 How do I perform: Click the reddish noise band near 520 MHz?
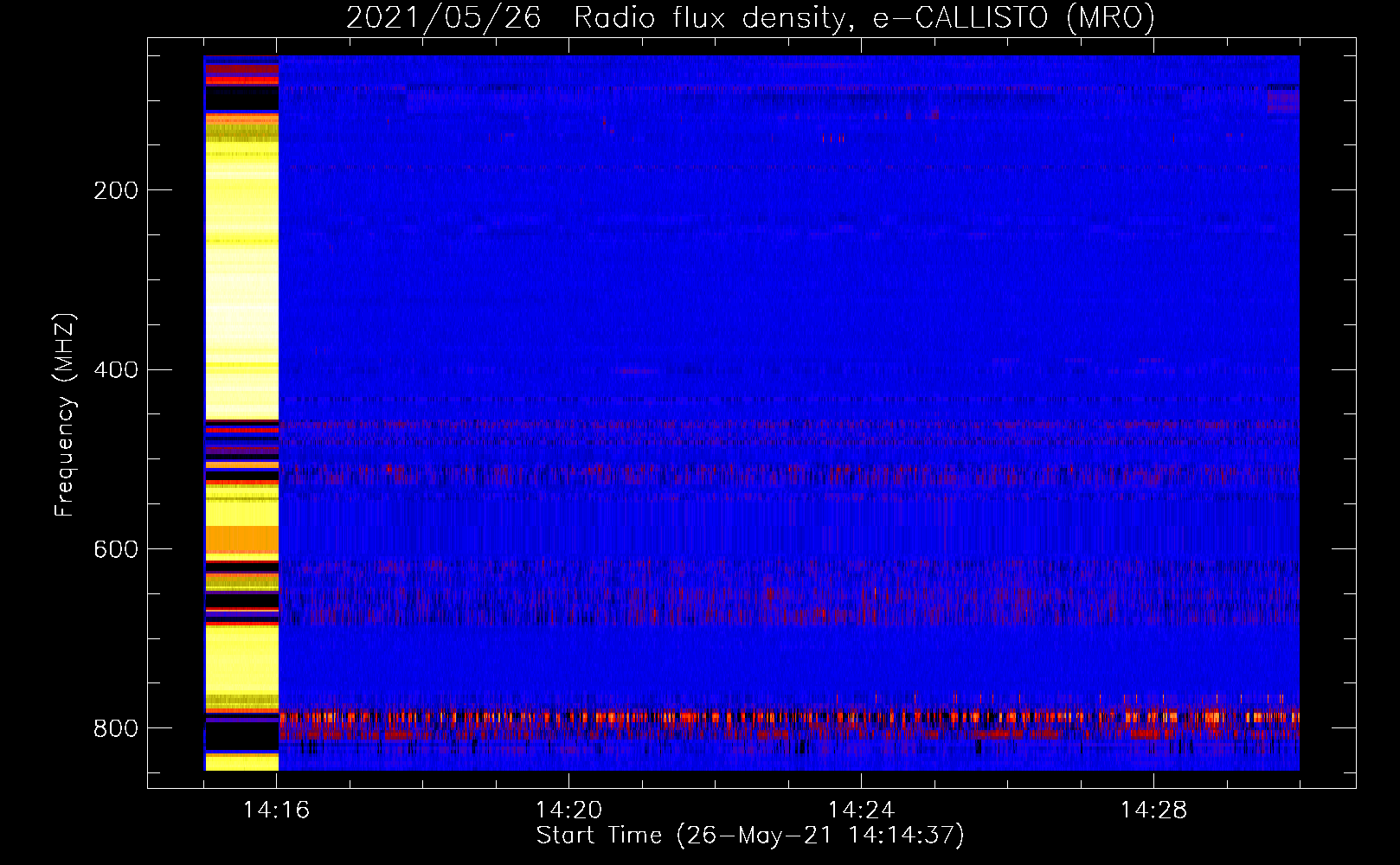(x=788, y=475)
